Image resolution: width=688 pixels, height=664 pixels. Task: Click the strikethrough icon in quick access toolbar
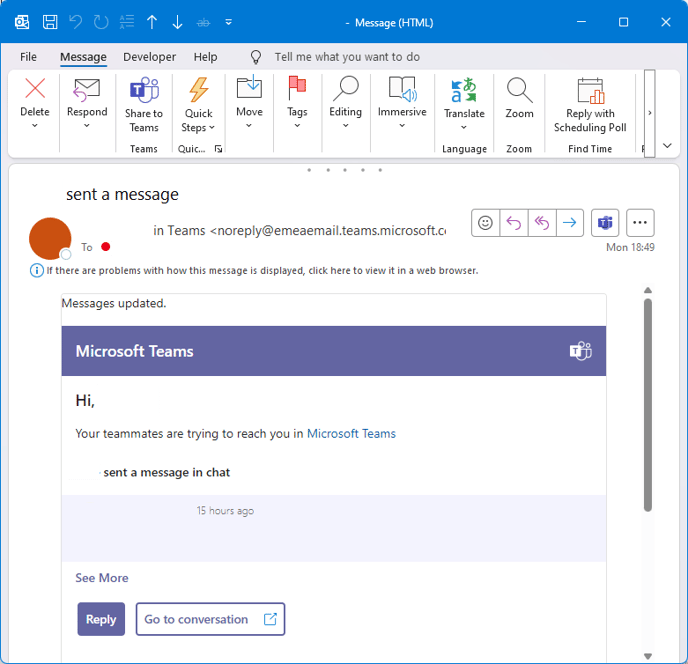pyautogui.click(x=203, y=22)
